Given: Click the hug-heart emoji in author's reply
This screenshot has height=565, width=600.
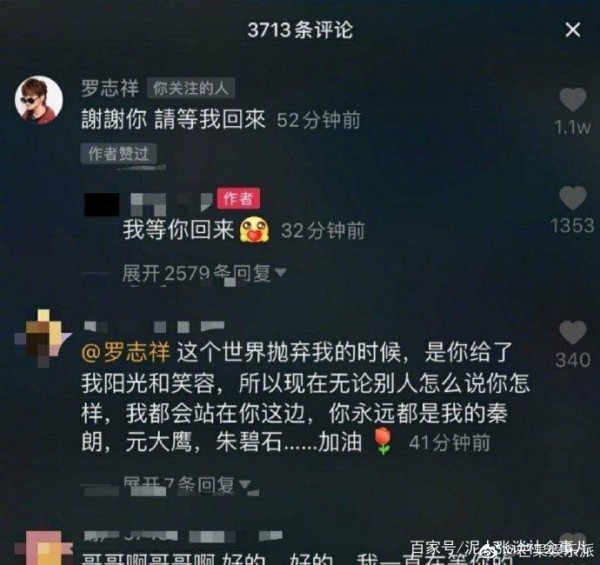Looking at the screenshot, I should tap(254, 230).
